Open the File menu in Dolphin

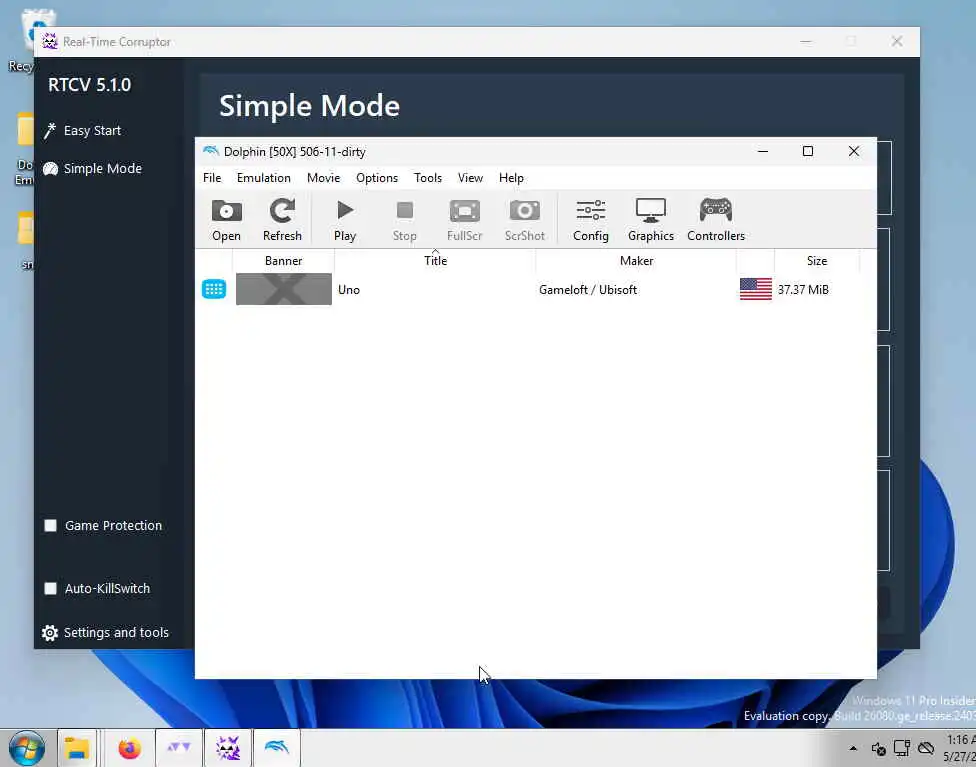(212, 178)
